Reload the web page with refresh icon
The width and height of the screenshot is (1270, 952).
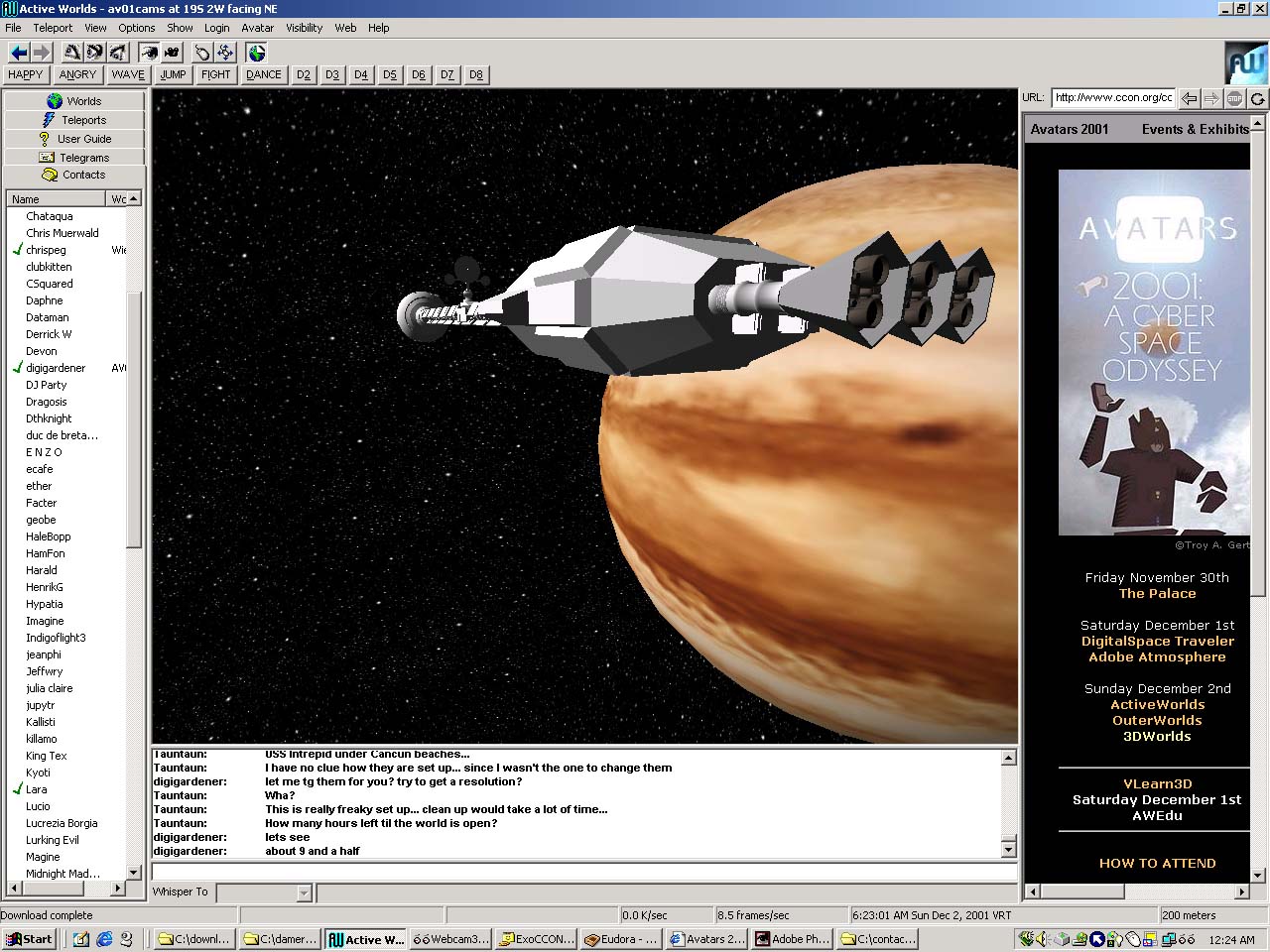(x=1257, y=98)
